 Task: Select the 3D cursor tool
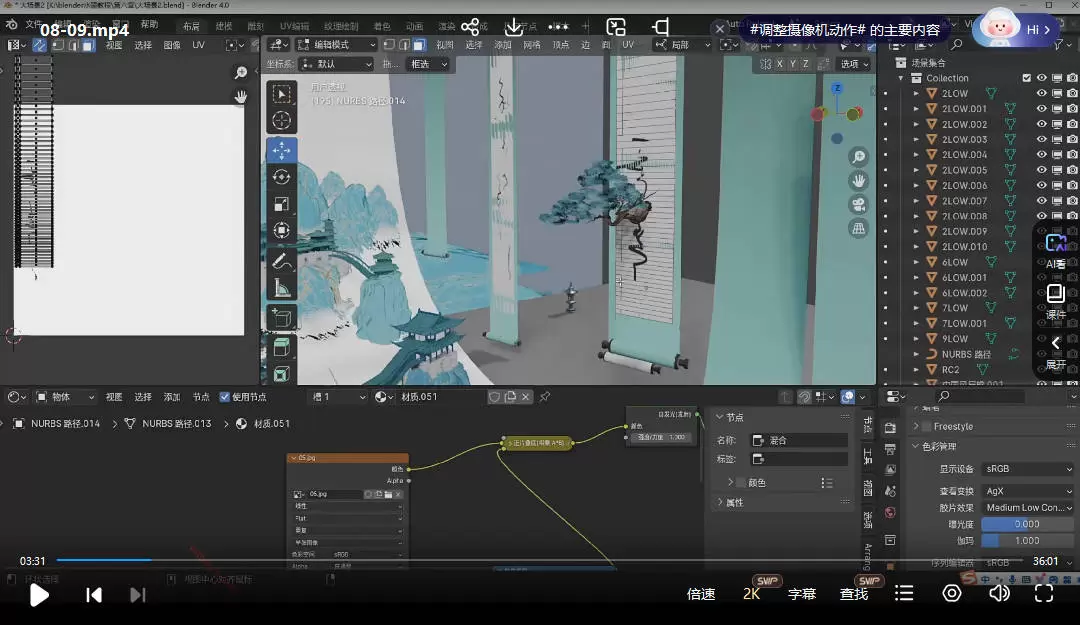(x=282, y=121)
